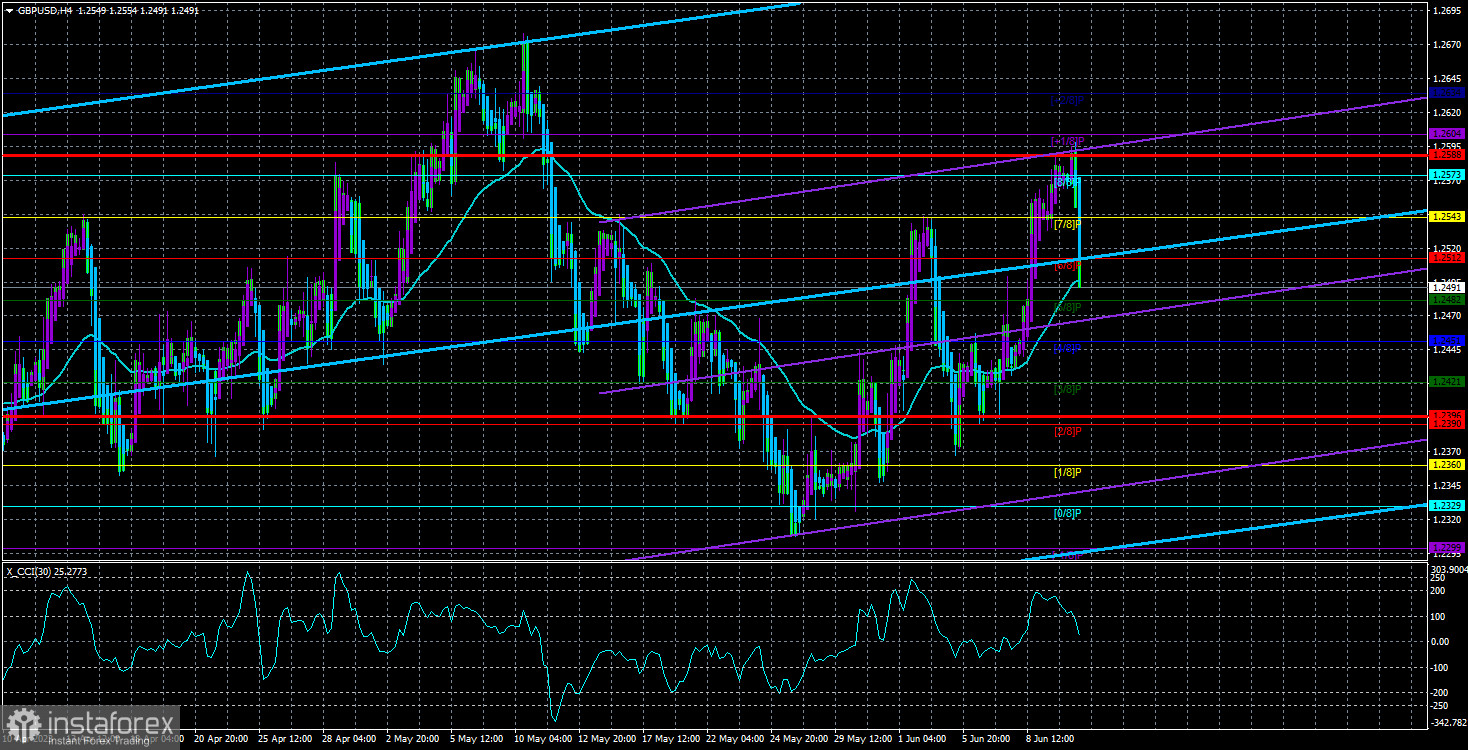
Task: Click the cyan 1.2329 price tag
Action: pos(1447,507)
